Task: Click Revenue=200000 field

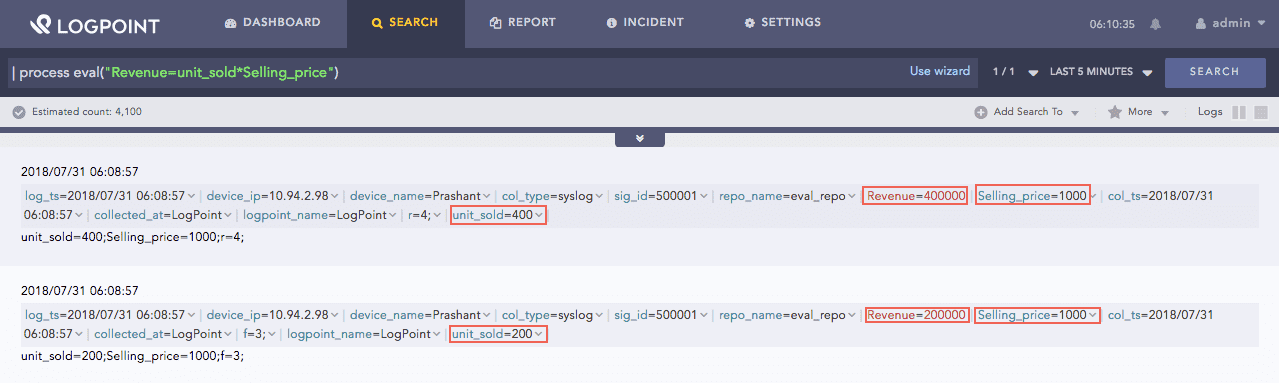Action: [916, 315]
